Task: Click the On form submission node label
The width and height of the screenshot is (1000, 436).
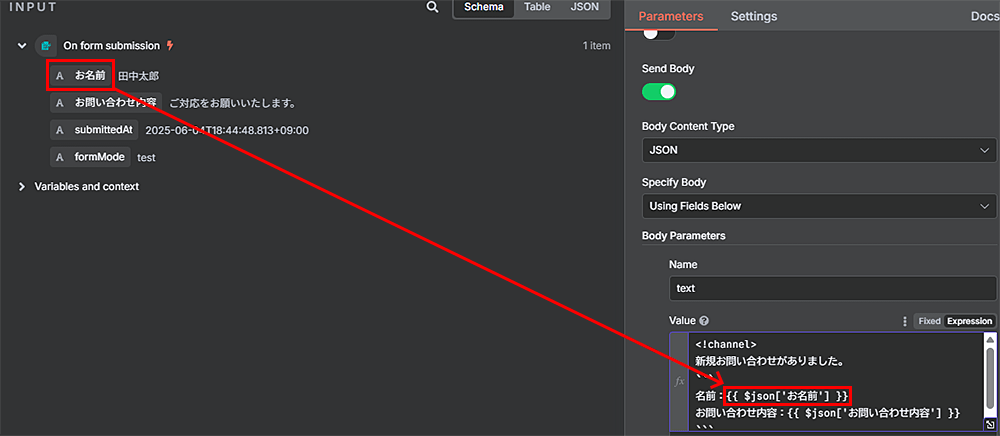Action: pyautogui.click(x=112, y=46)
